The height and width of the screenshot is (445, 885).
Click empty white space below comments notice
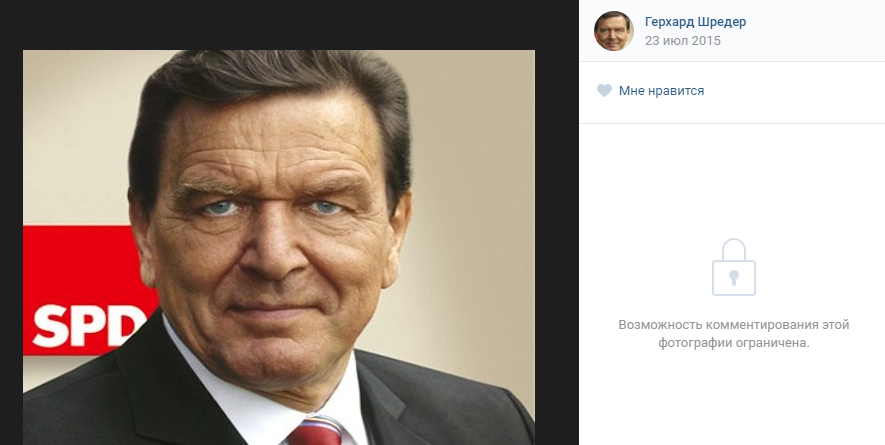click(x=733, y=400)
